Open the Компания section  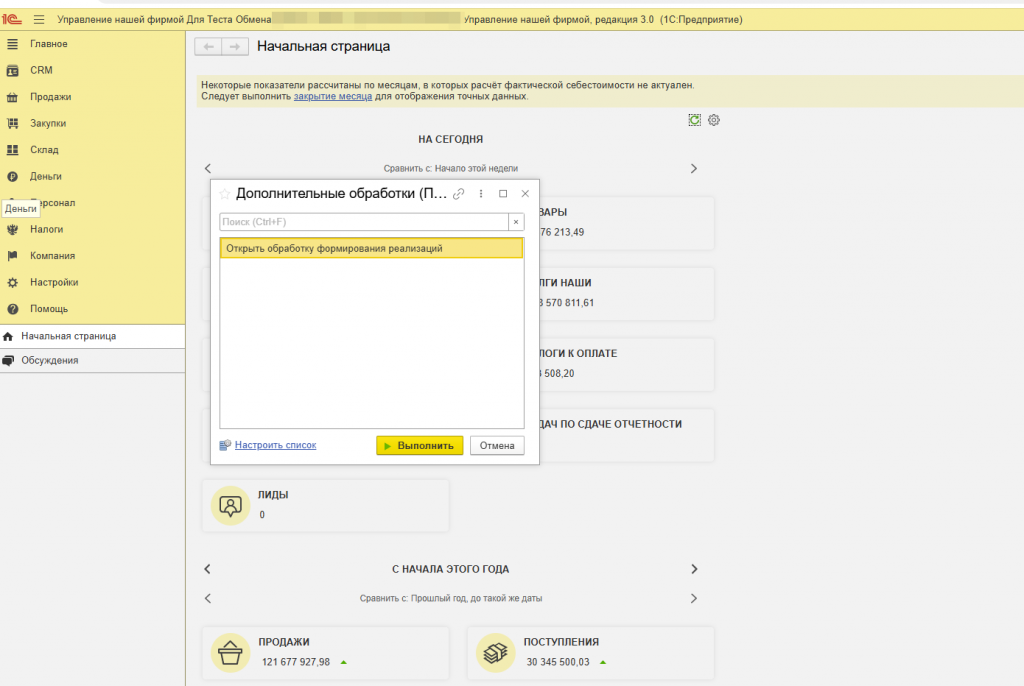coord(52,256)
